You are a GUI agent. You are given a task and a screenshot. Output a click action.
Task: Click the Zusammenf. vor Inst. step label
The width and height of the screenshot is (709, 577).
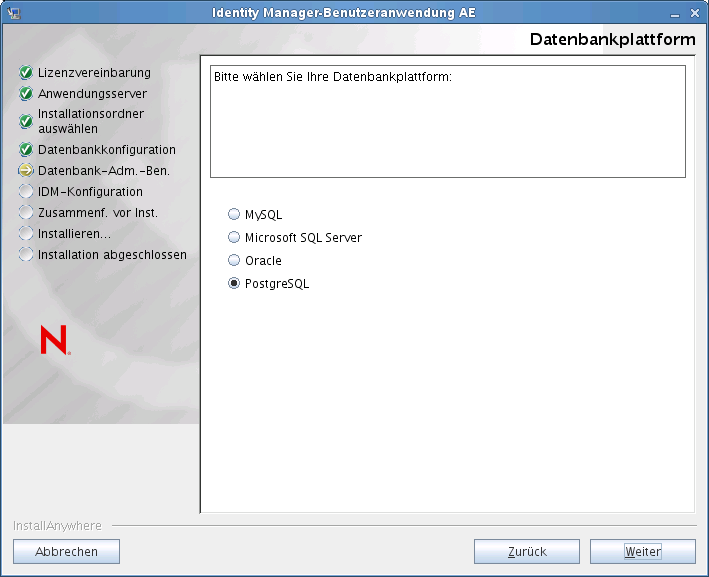click(98, 213)
